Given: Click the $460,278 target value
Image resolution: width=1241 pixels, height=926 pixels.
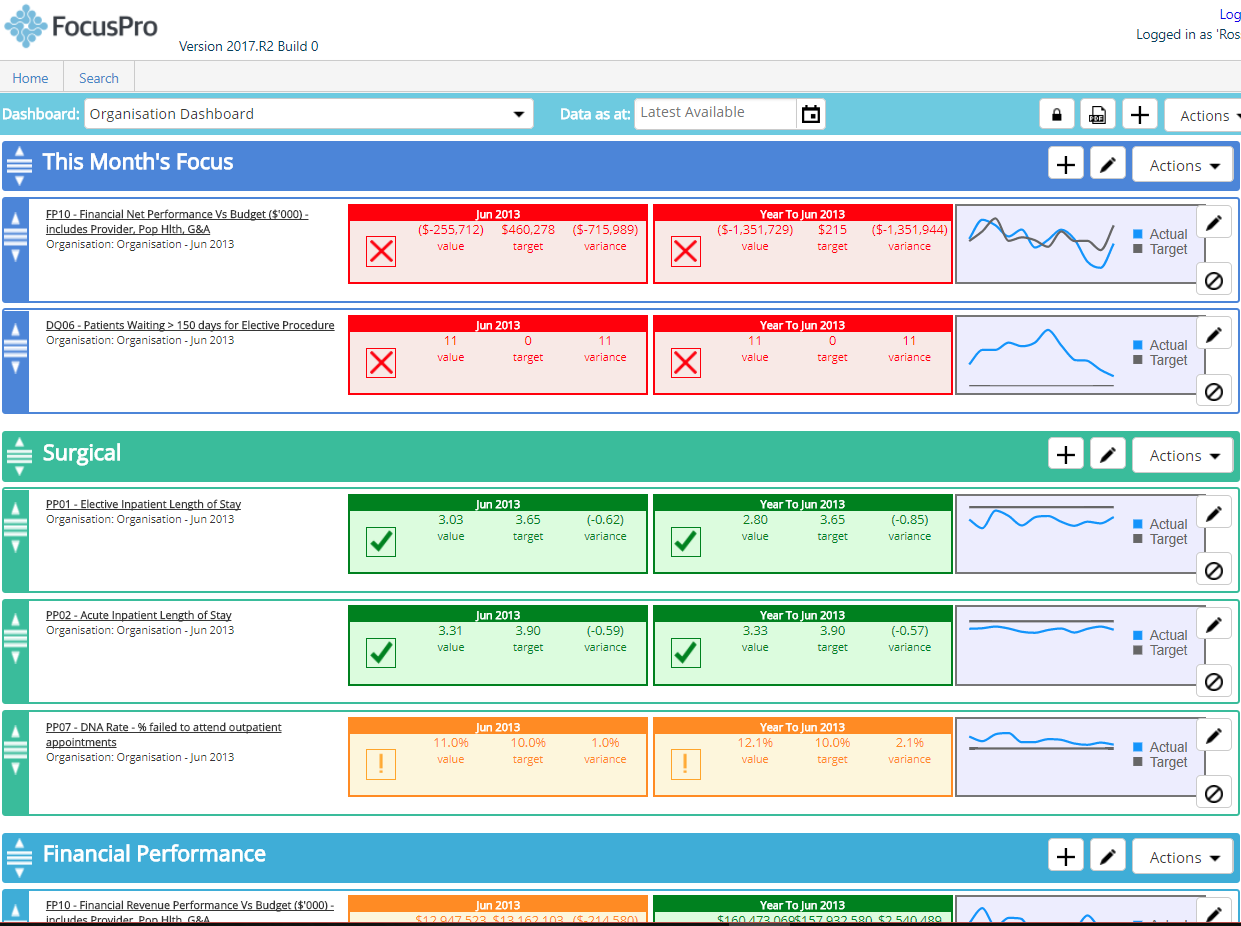Looking at the screenshot, I should pyautogui.click(x=528, y=229).
